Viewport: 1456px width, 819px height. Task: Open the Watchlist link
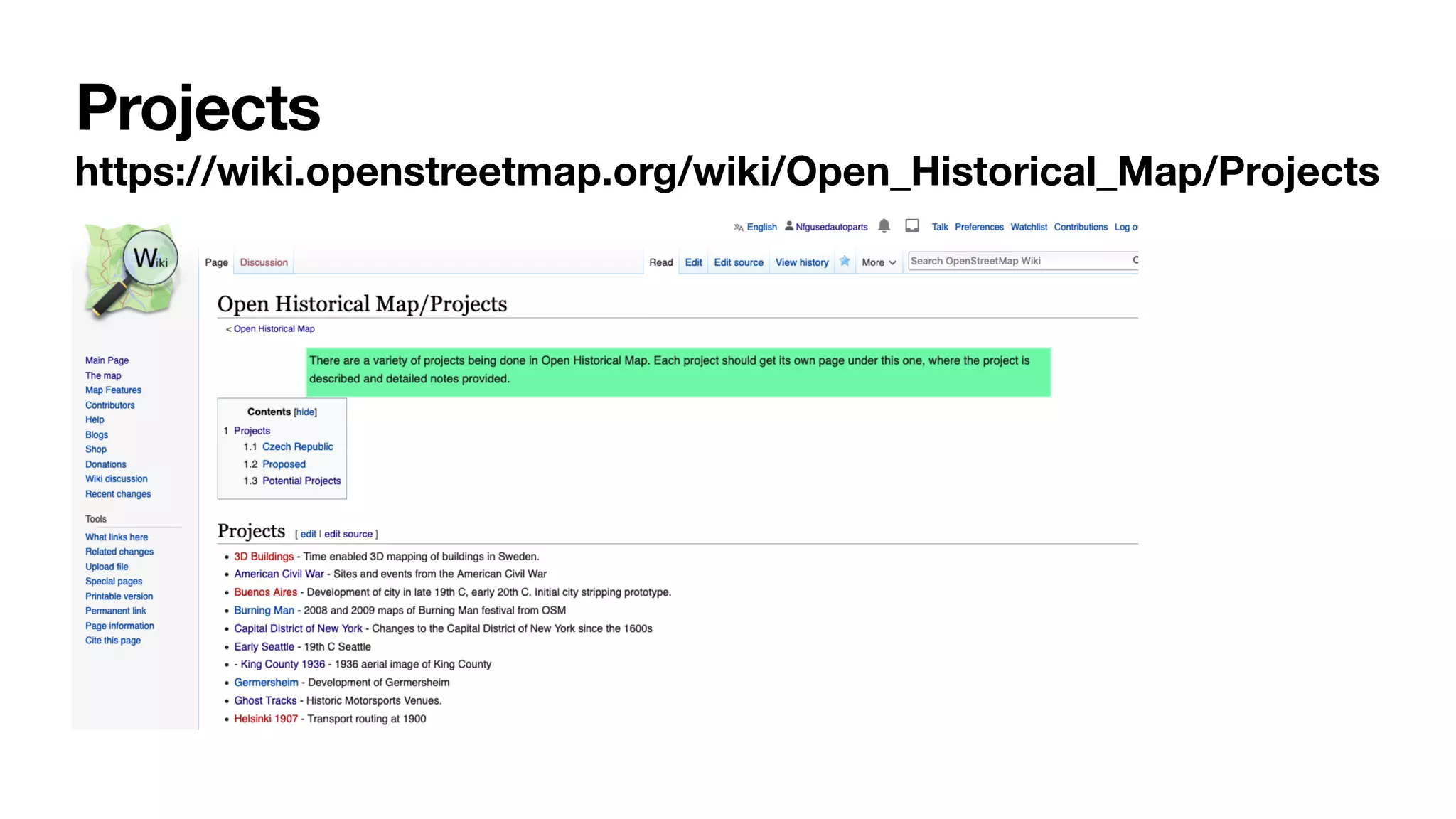(1029, 227)
